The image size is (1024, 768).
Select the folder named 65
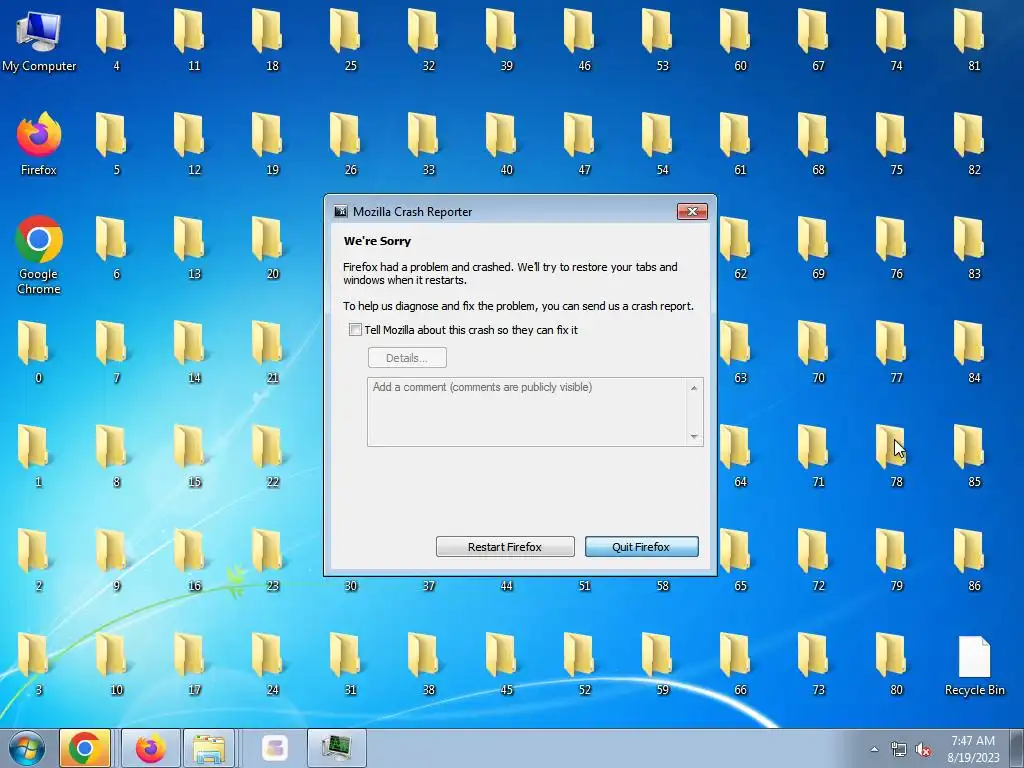click(x=737, y=560)
